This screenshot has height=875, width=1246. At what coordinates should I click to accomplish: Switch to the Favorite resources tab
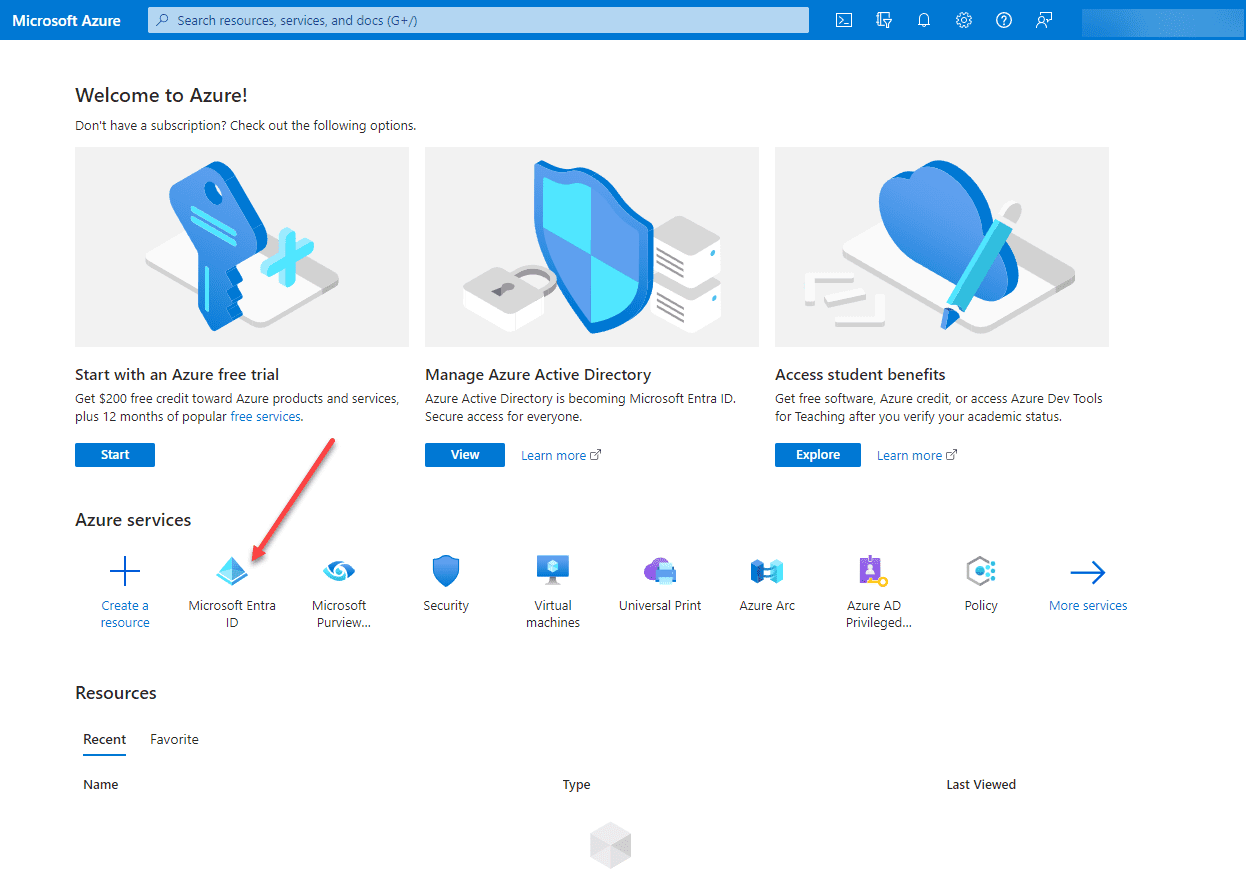pyautogui.click(x=174, y=740)
